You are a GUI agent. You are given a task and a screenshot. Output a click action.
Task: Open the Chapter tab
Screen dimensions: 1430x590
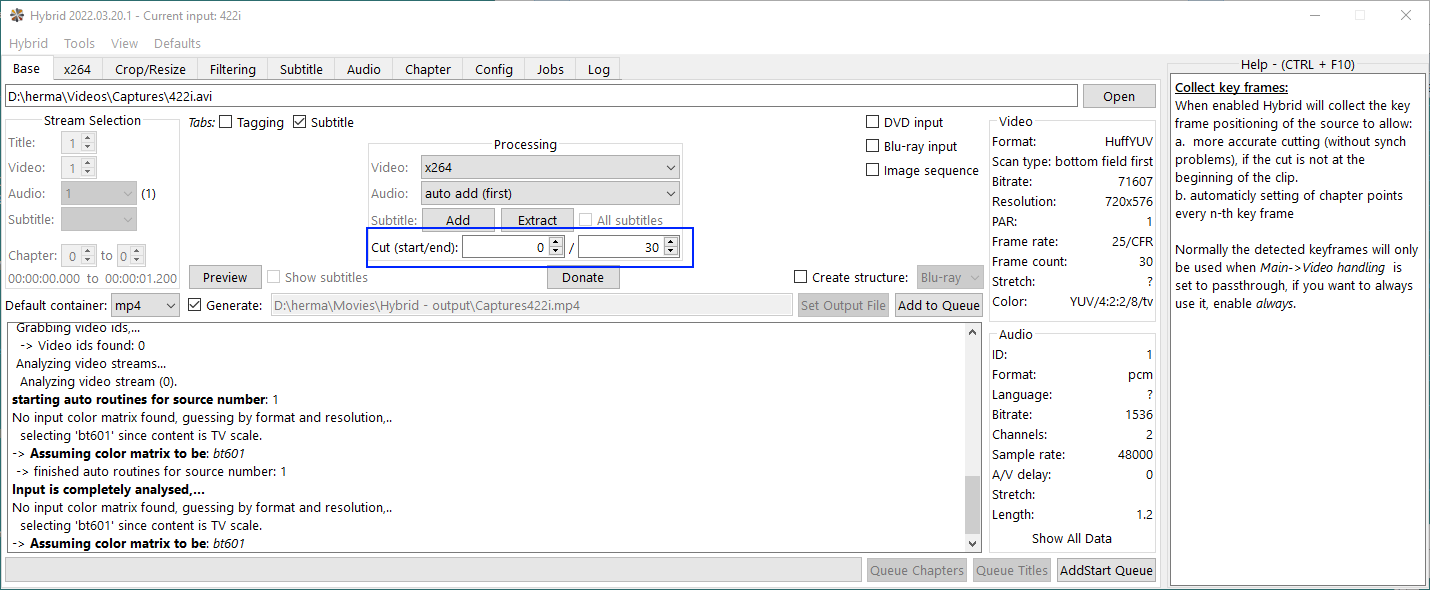coord(428,69)
